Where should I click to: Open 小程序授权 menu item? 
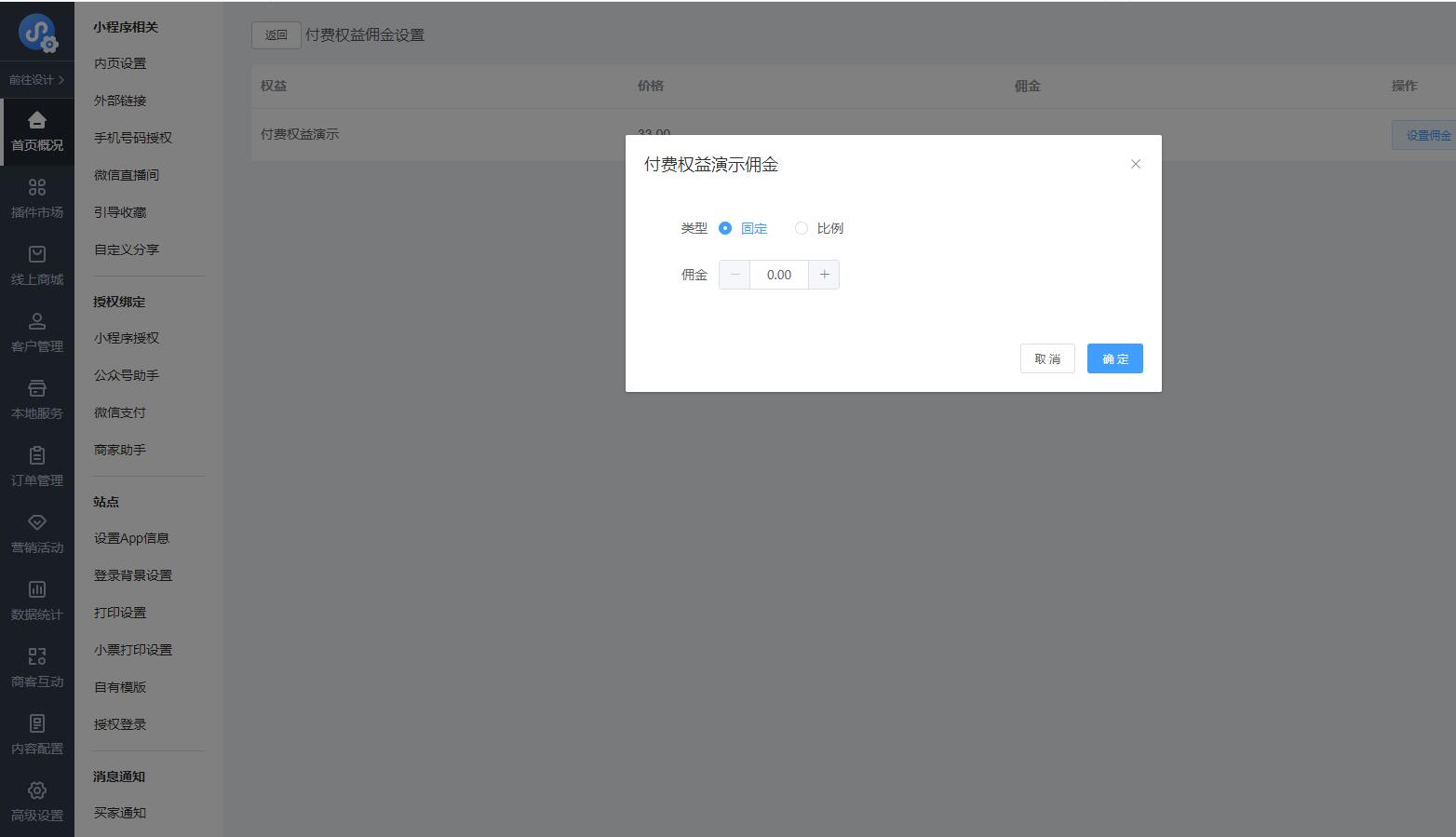click(126, 338)
